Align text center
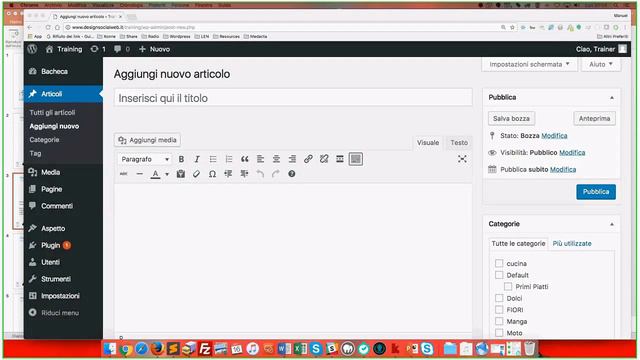 pyautogui.click(x=276, y=159)
